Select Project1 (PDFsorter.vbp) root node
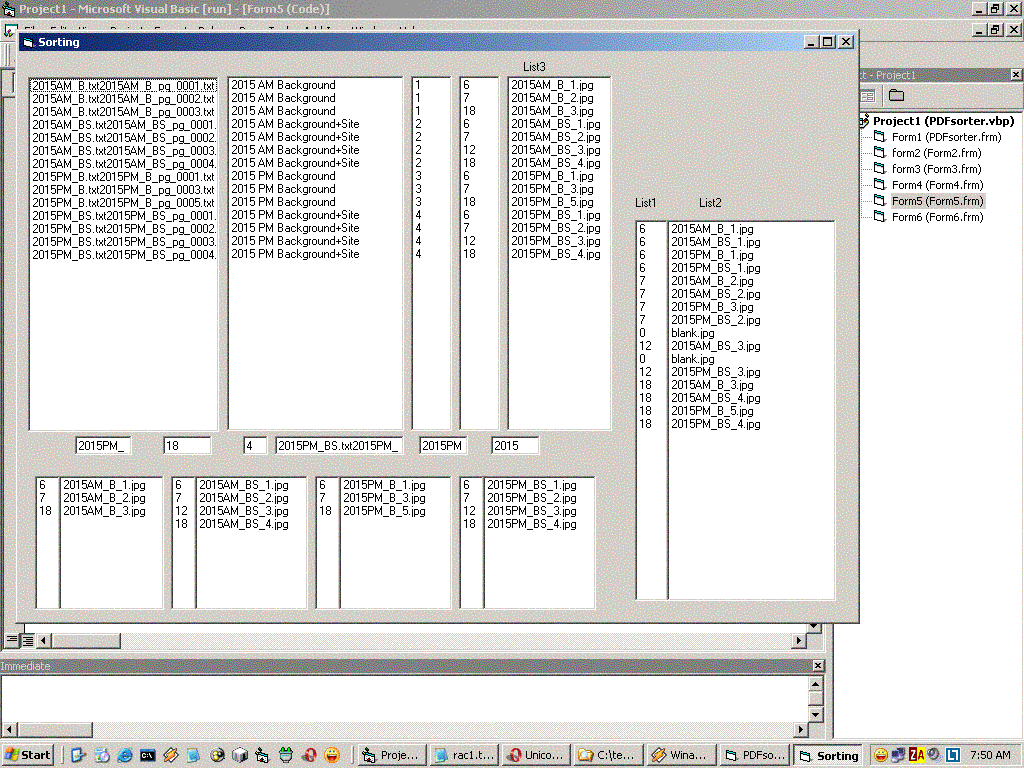This screenshot has width=1024, height=768. [944, 121]
